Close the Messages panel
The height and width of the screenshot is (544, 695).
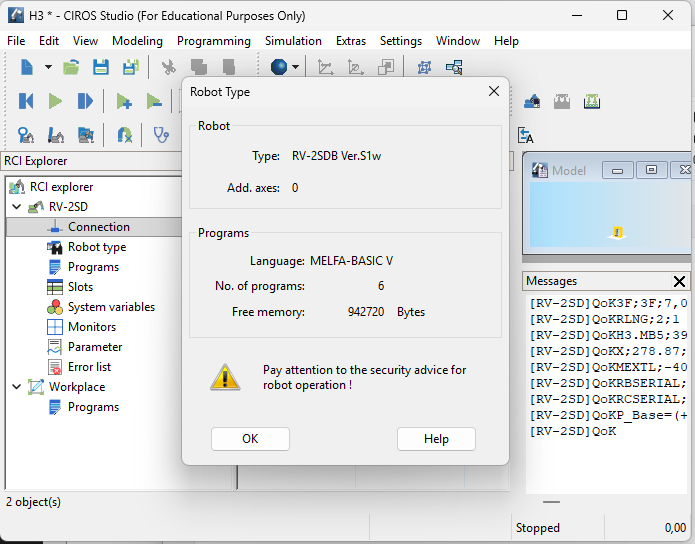point(679,282)
